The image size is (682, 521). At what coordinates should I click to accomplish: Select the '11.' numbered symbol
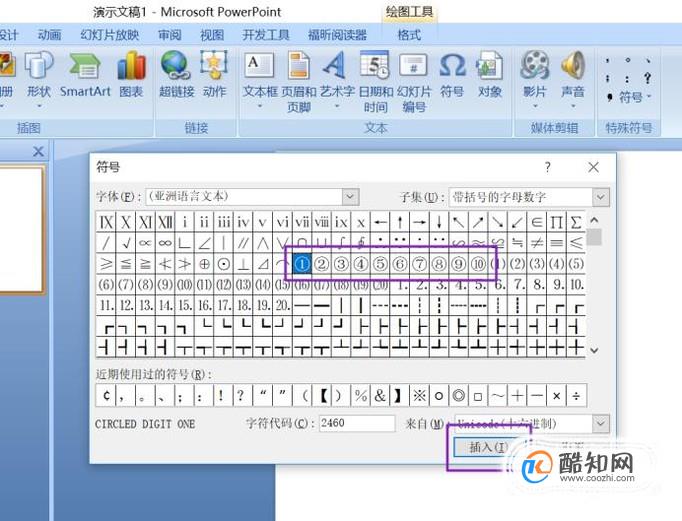[x=106, y=305]
